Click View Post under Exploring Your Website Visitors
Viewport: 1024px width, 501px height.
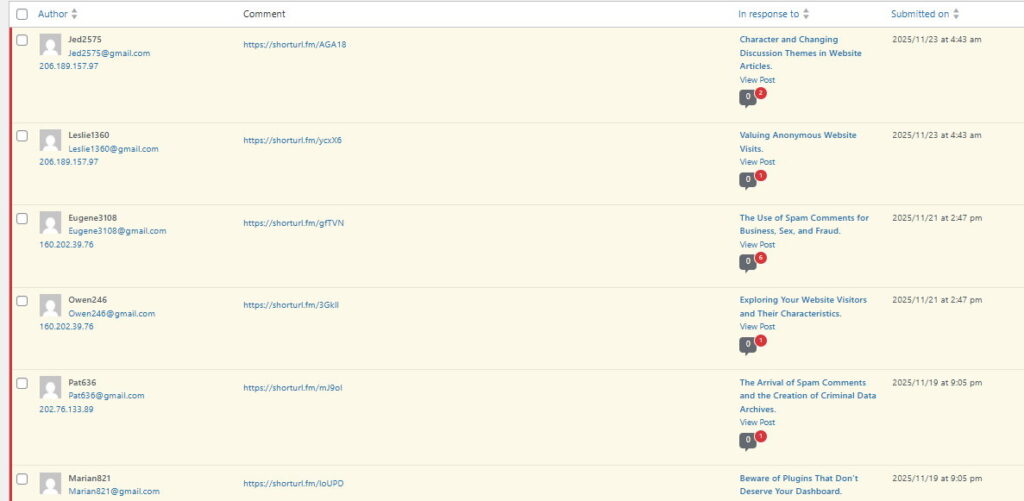tap(757, 327)
